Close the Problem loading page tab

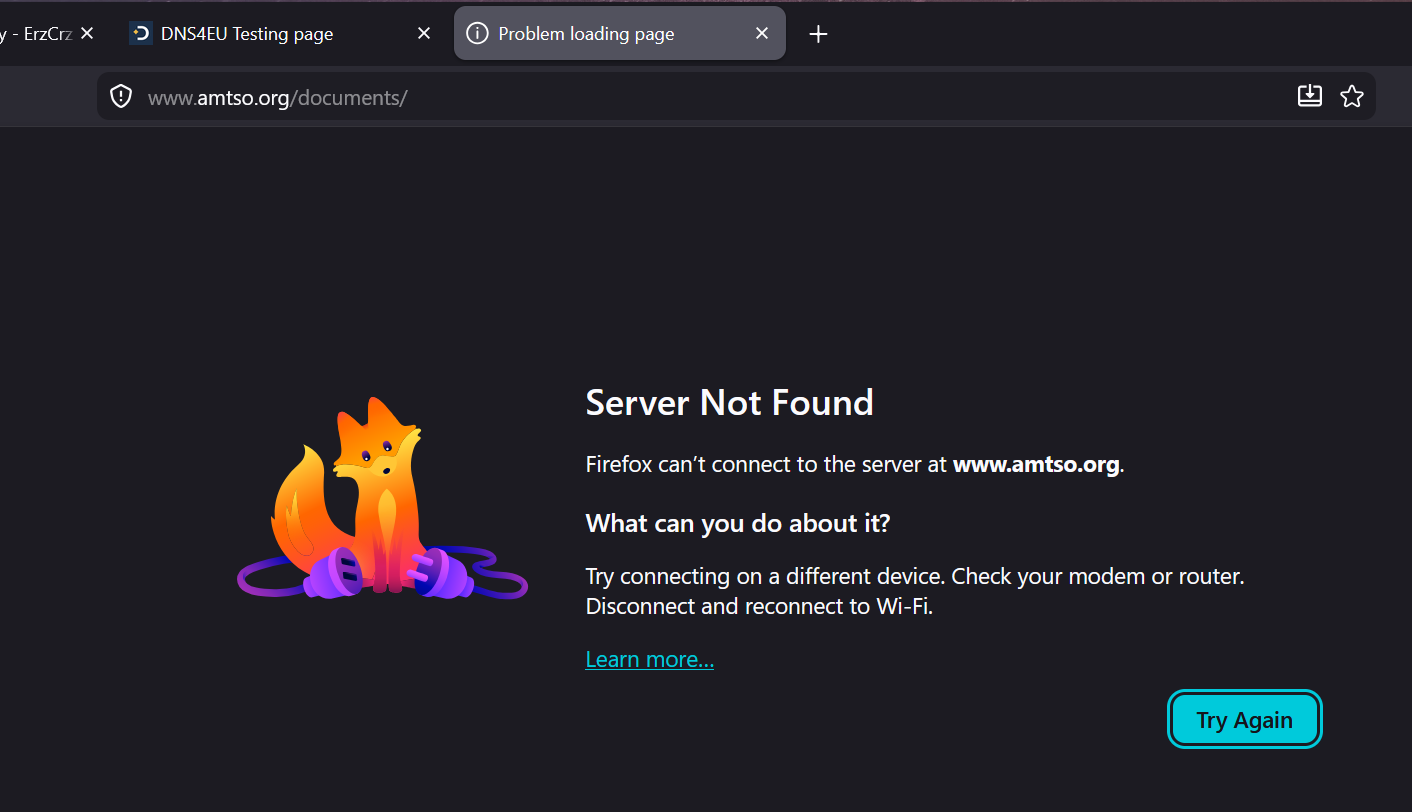(x=762, y=34)
